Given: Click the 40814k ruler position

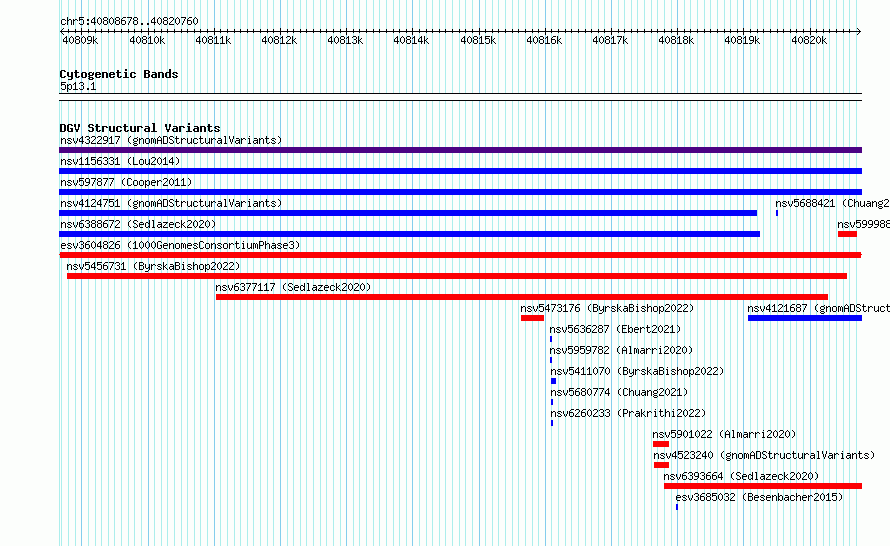Looking at the screenshot, I should tap(411, 40).
